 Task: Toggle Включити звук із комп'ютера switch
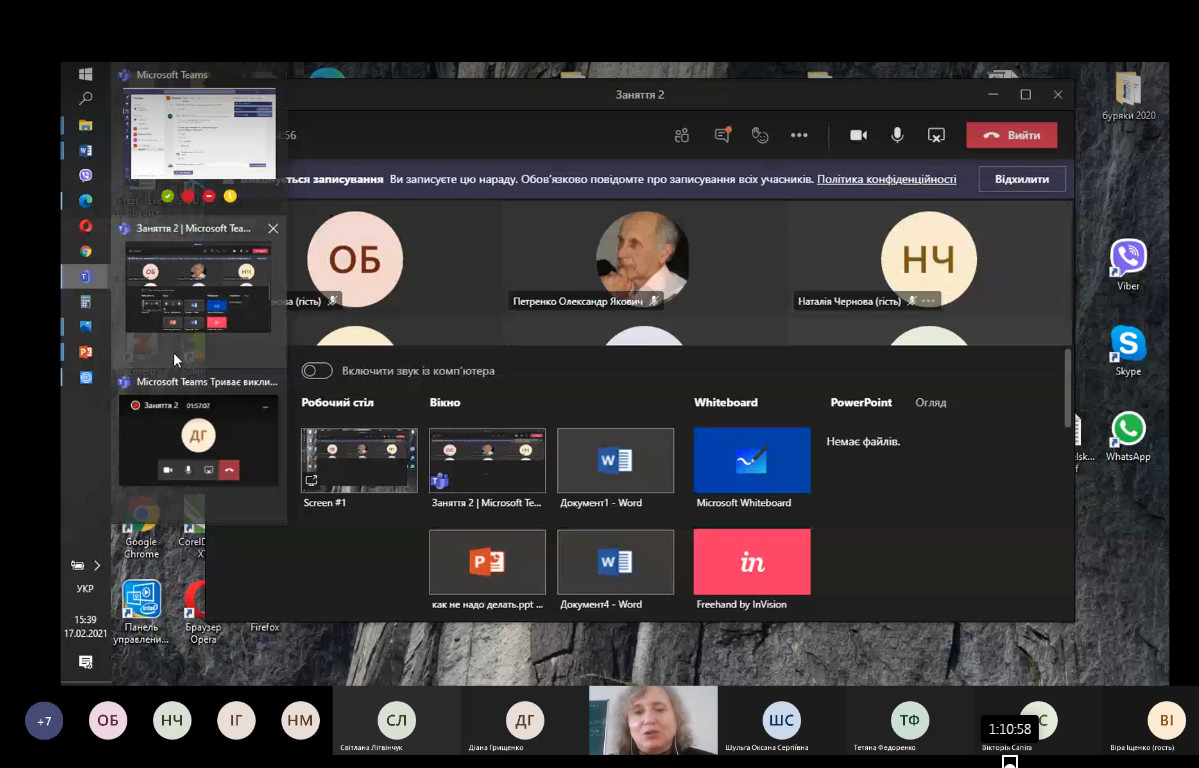pyautogui.click(x=317, y=371)
